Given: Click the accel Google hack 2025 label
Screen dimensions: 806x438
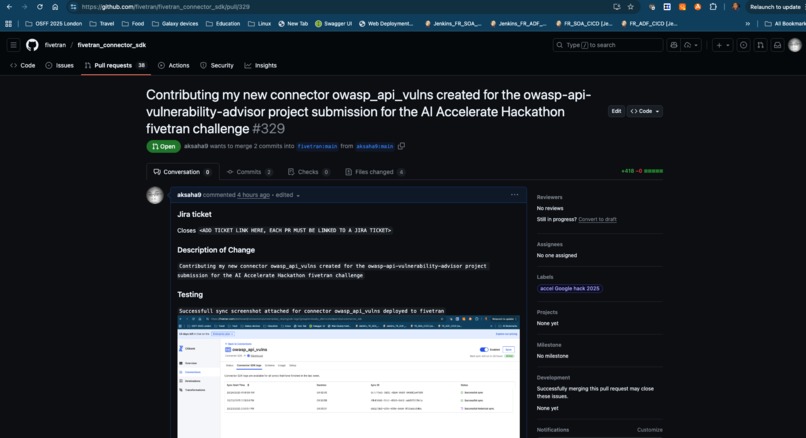Looking at the screenshot, I should 570,288.
